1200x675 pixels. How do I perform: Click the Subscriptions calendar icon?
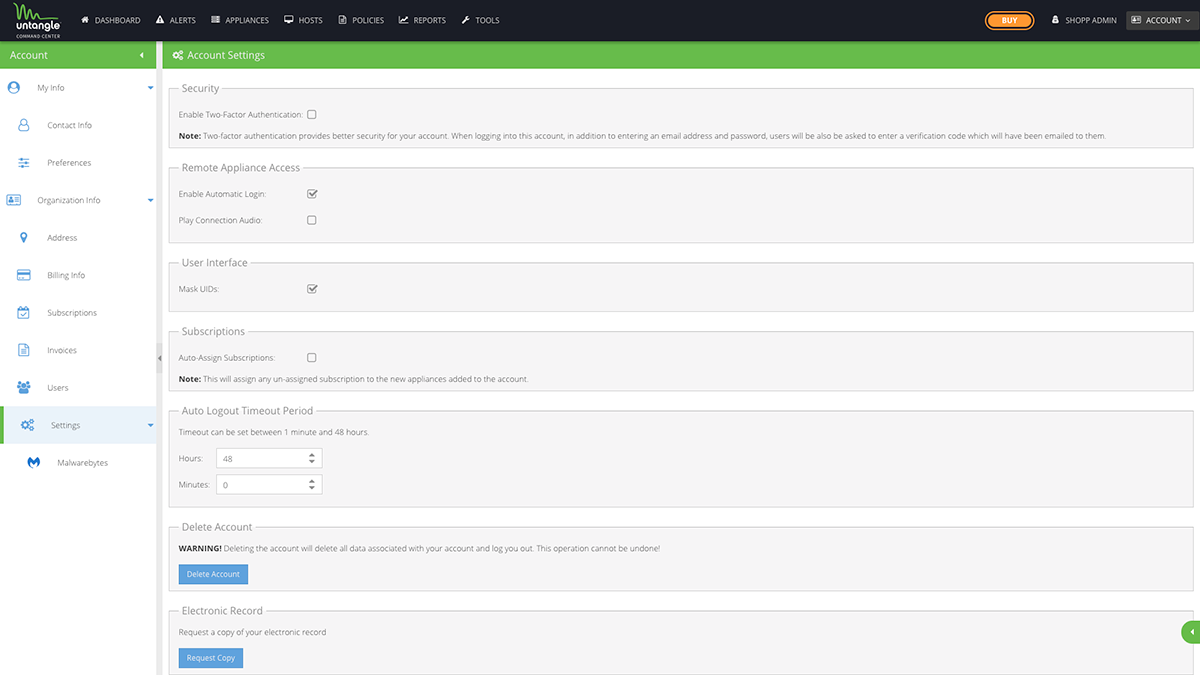click(24, 313)
